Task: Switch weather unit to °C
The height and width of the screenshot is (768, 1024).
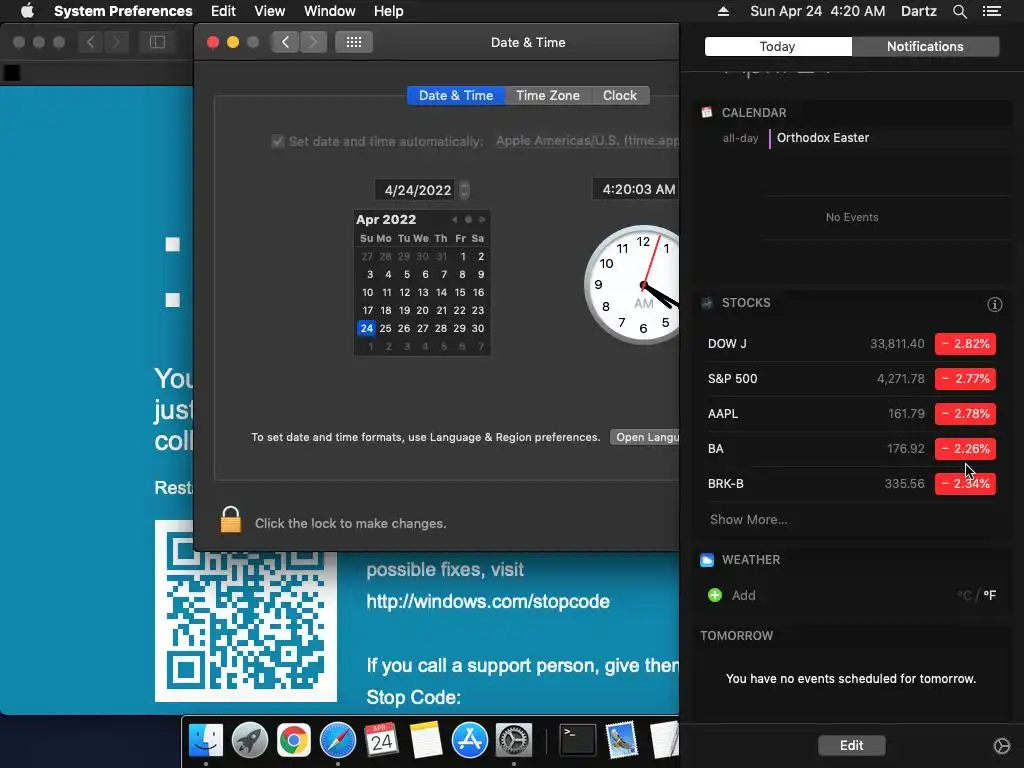Action: tap(964, 595)
